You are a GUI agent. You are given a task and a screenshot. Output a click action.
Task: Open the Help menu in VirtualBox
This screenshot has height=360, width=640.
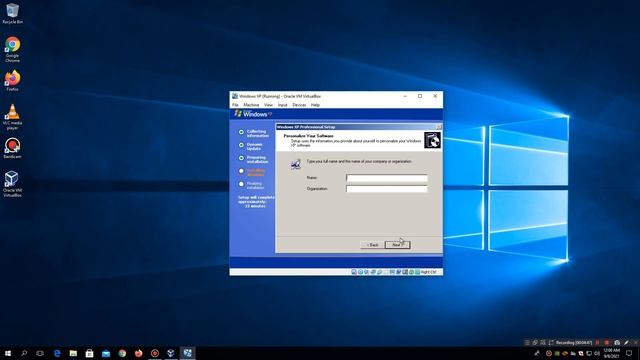click(x=315, y=105)
